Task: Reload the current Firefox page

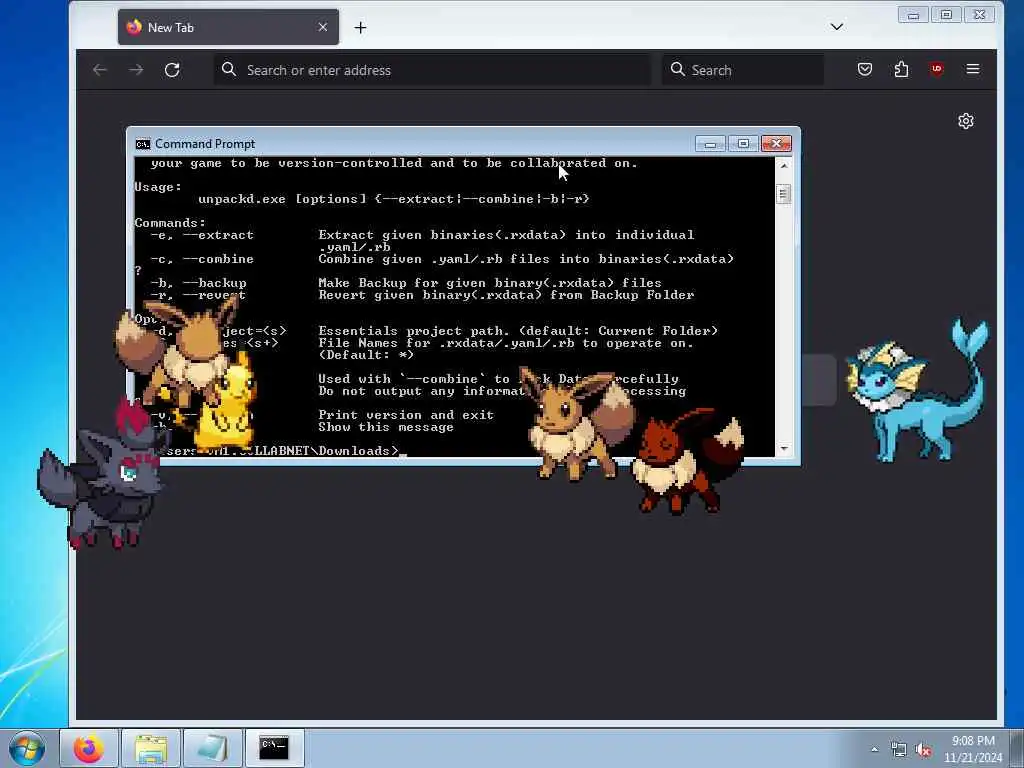Action: tap(172, 70)
